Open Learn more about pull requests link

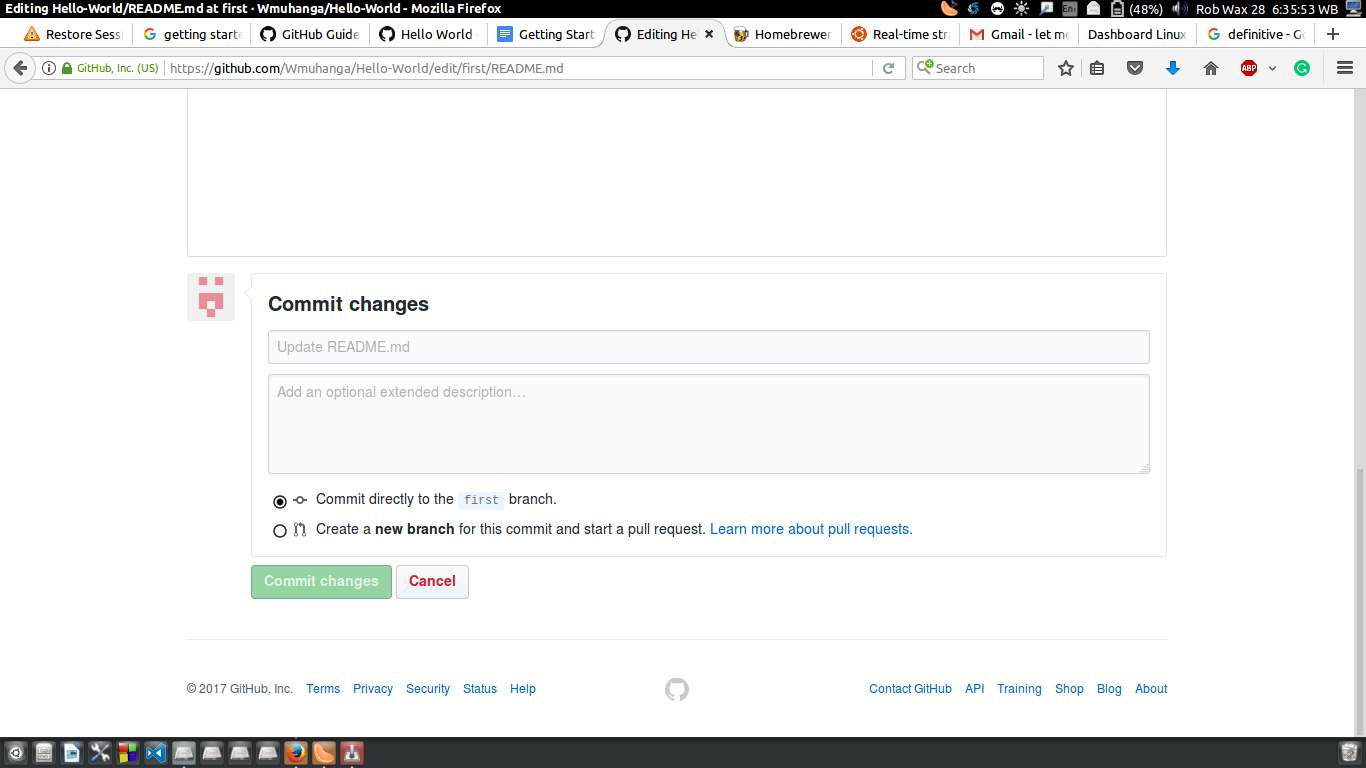tap(810, 529)
